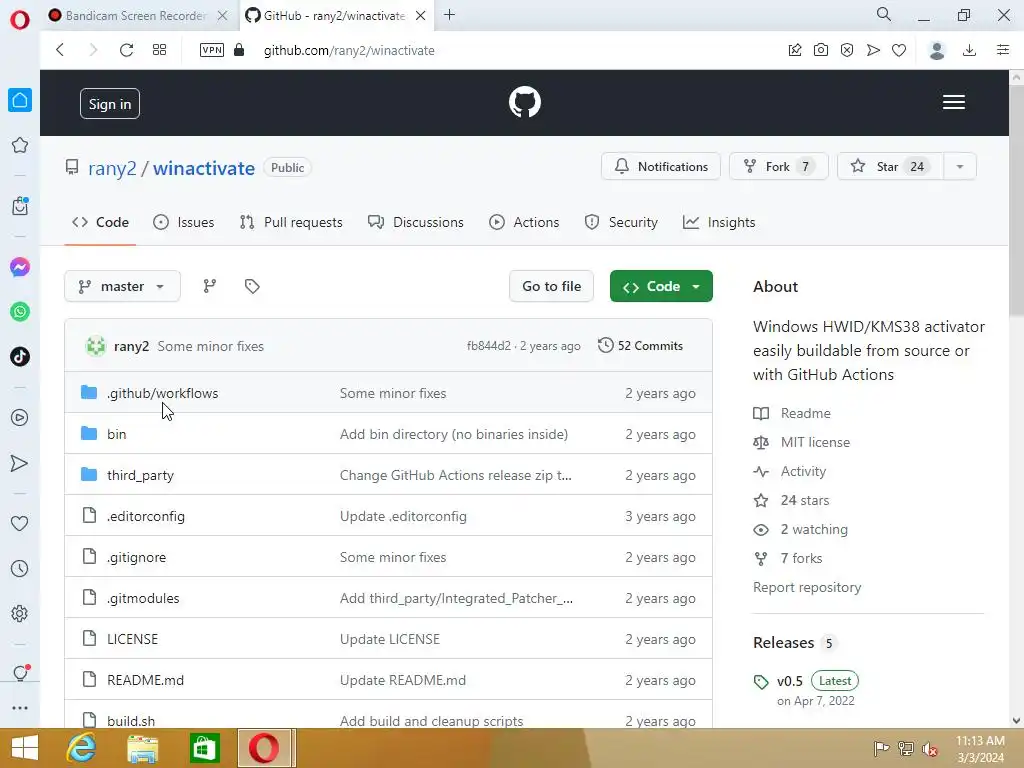Screen dimensions: 1024x768
Task: Open the Security tab
Action: click(x=620, y=223)
